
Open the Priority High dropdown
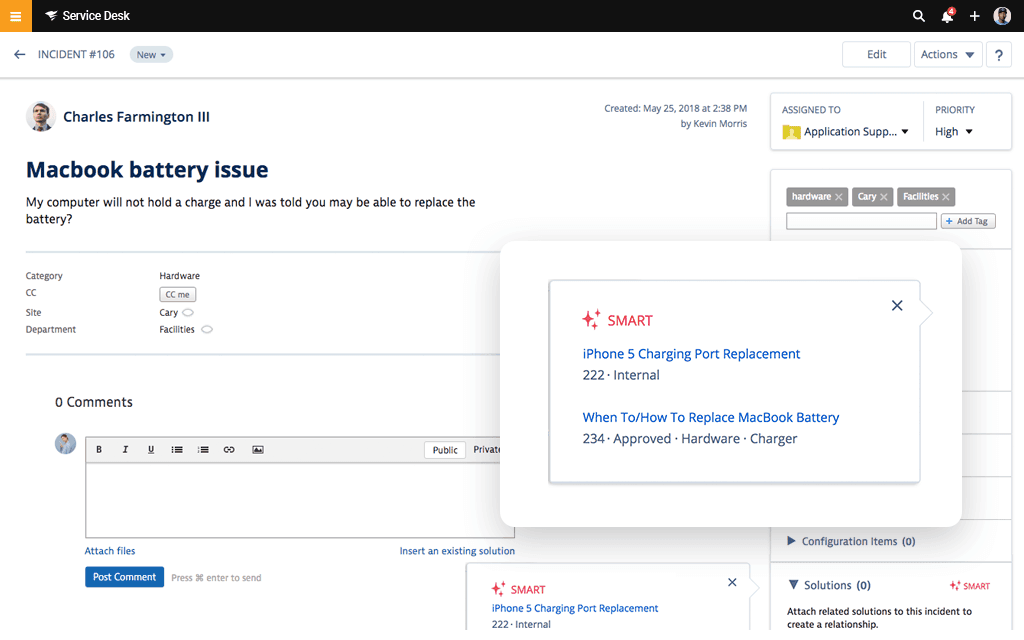click(955, 131)
